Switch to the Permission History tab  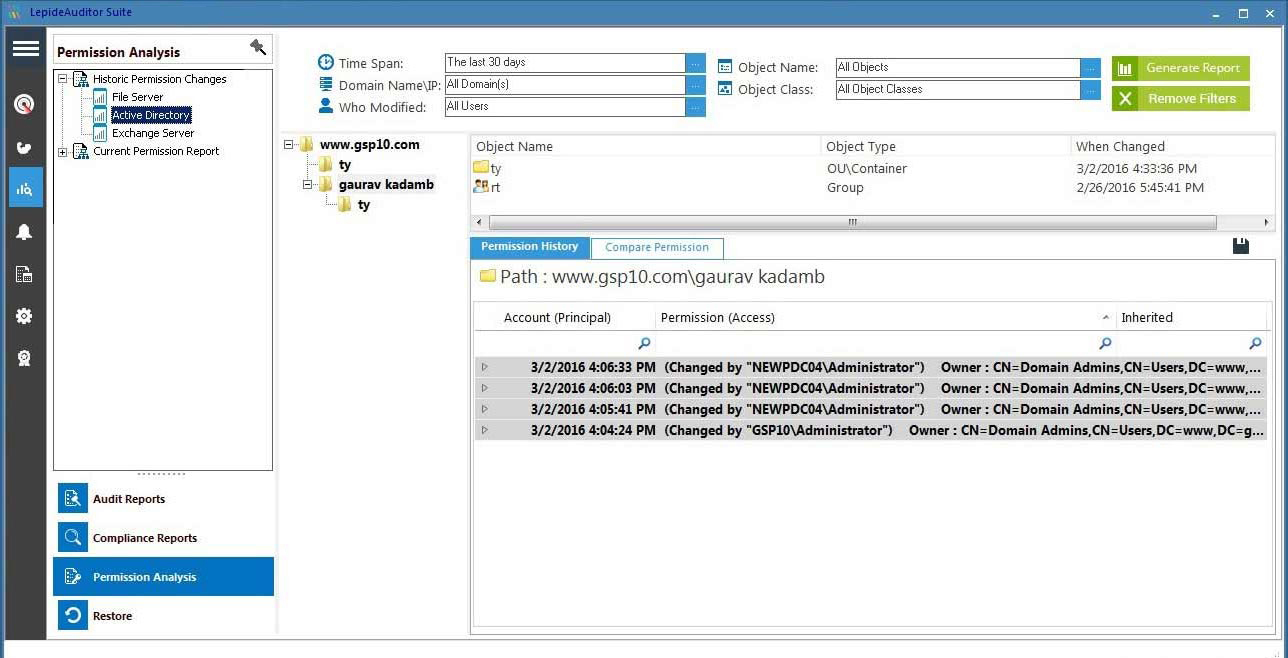(x=530, y=247)
